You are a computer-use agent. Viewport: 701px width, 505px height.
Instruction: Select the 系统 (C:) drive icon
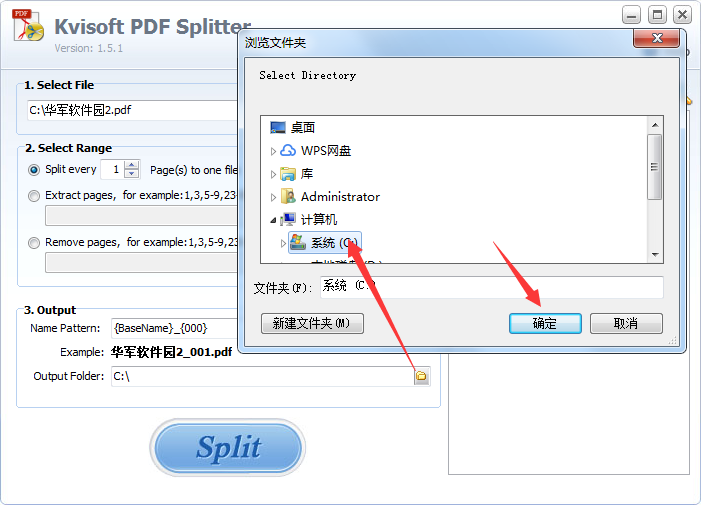pos(298,243)
